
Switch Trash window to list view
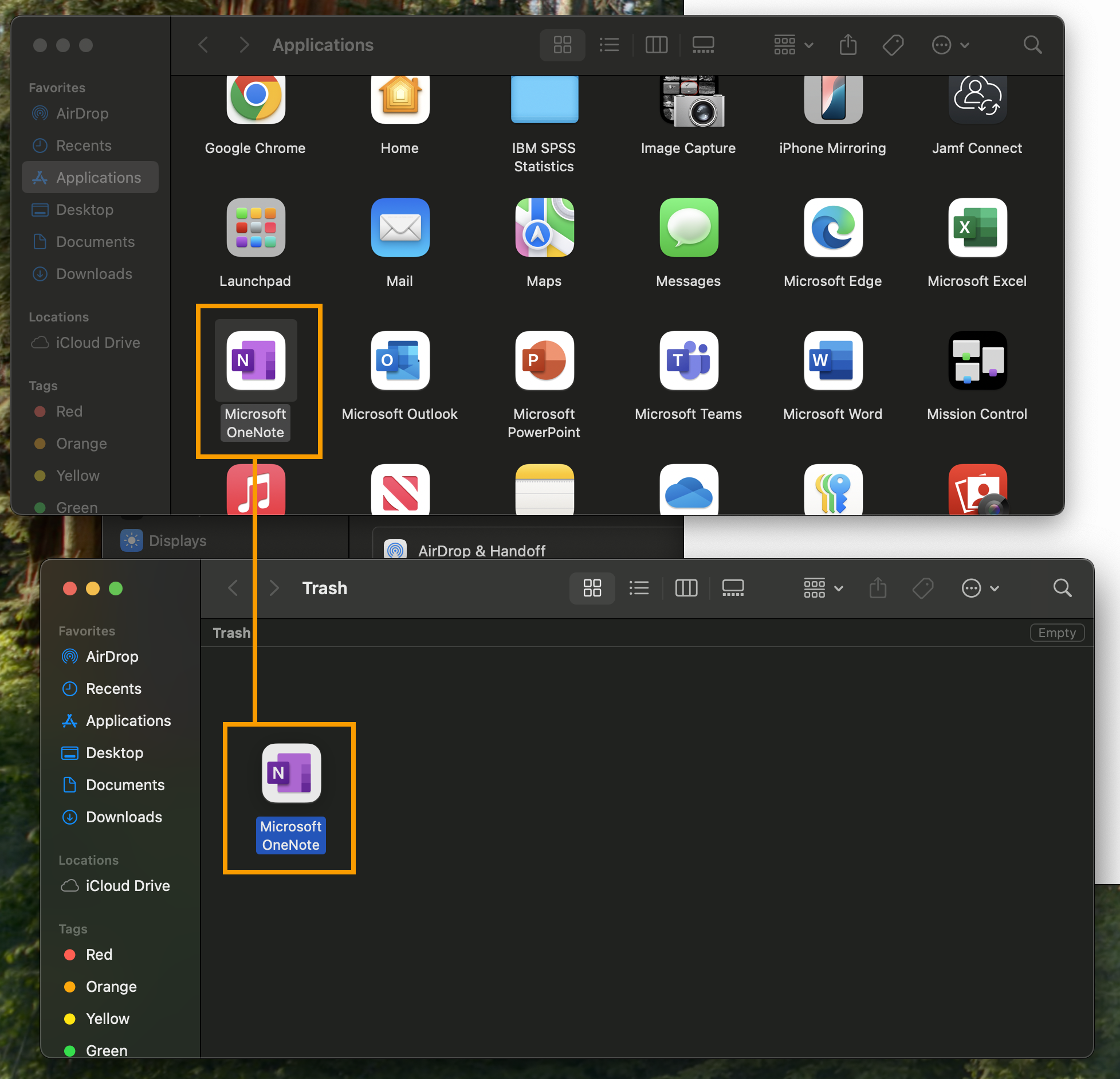pyautogui.click(x=639, y=588)
